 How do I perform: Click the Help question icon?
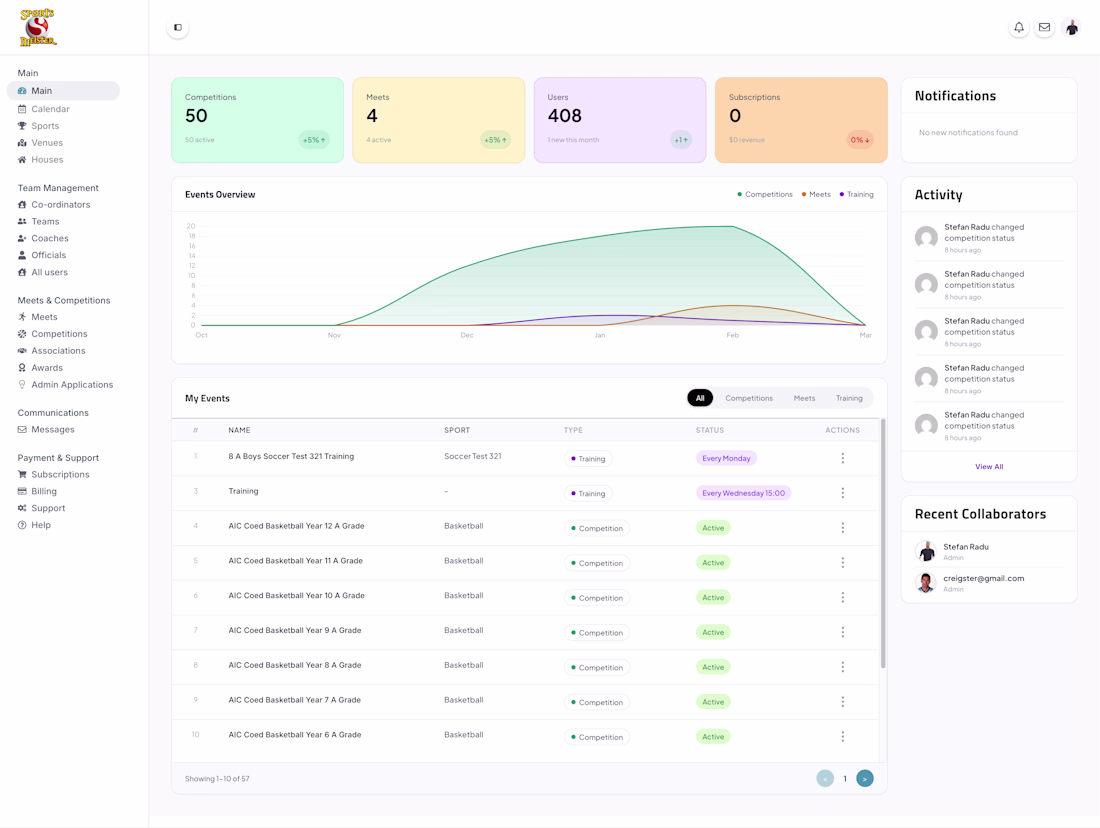point(22,525)
